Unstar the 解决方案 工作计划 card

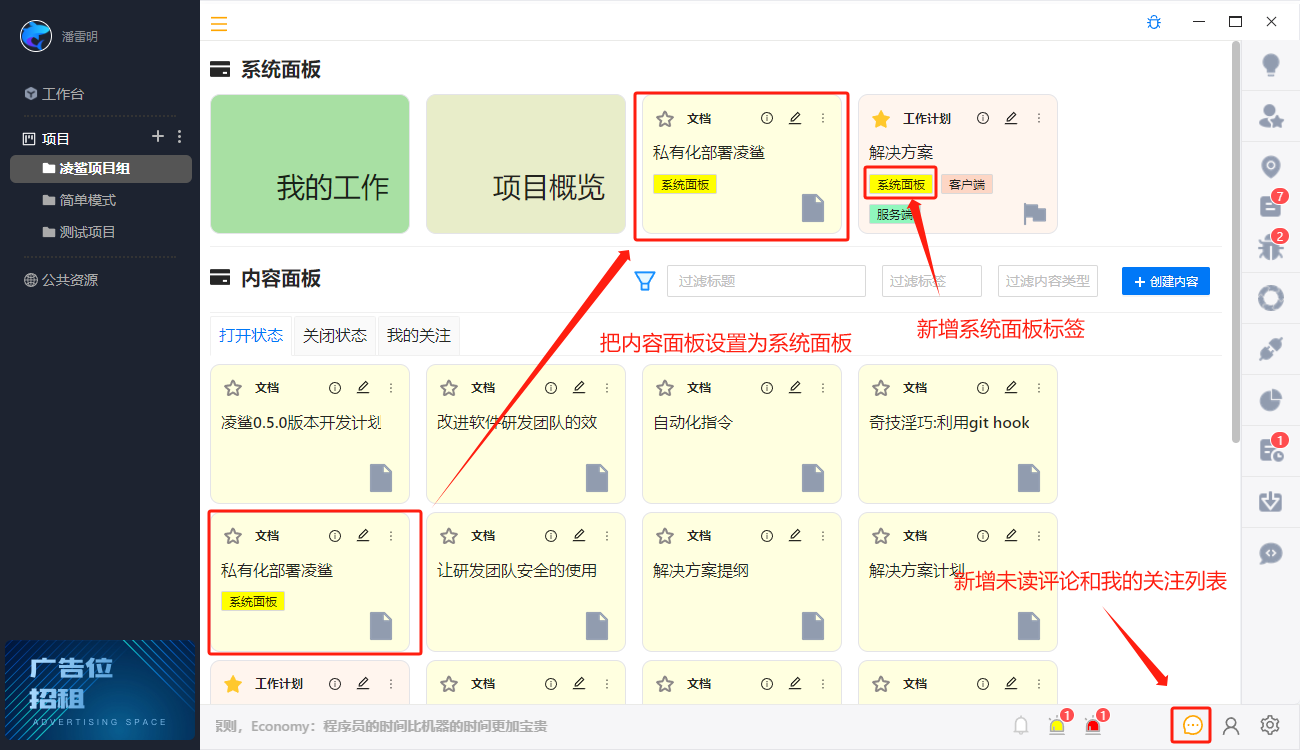(881, 119)
